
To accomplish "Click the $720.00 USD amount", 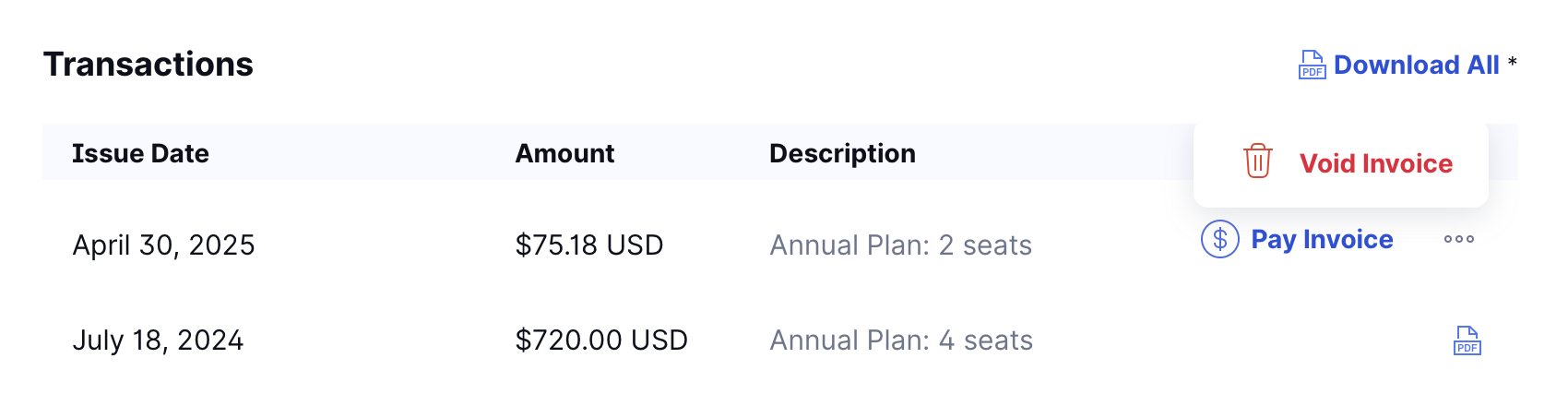I will click(x=601, y=340).
